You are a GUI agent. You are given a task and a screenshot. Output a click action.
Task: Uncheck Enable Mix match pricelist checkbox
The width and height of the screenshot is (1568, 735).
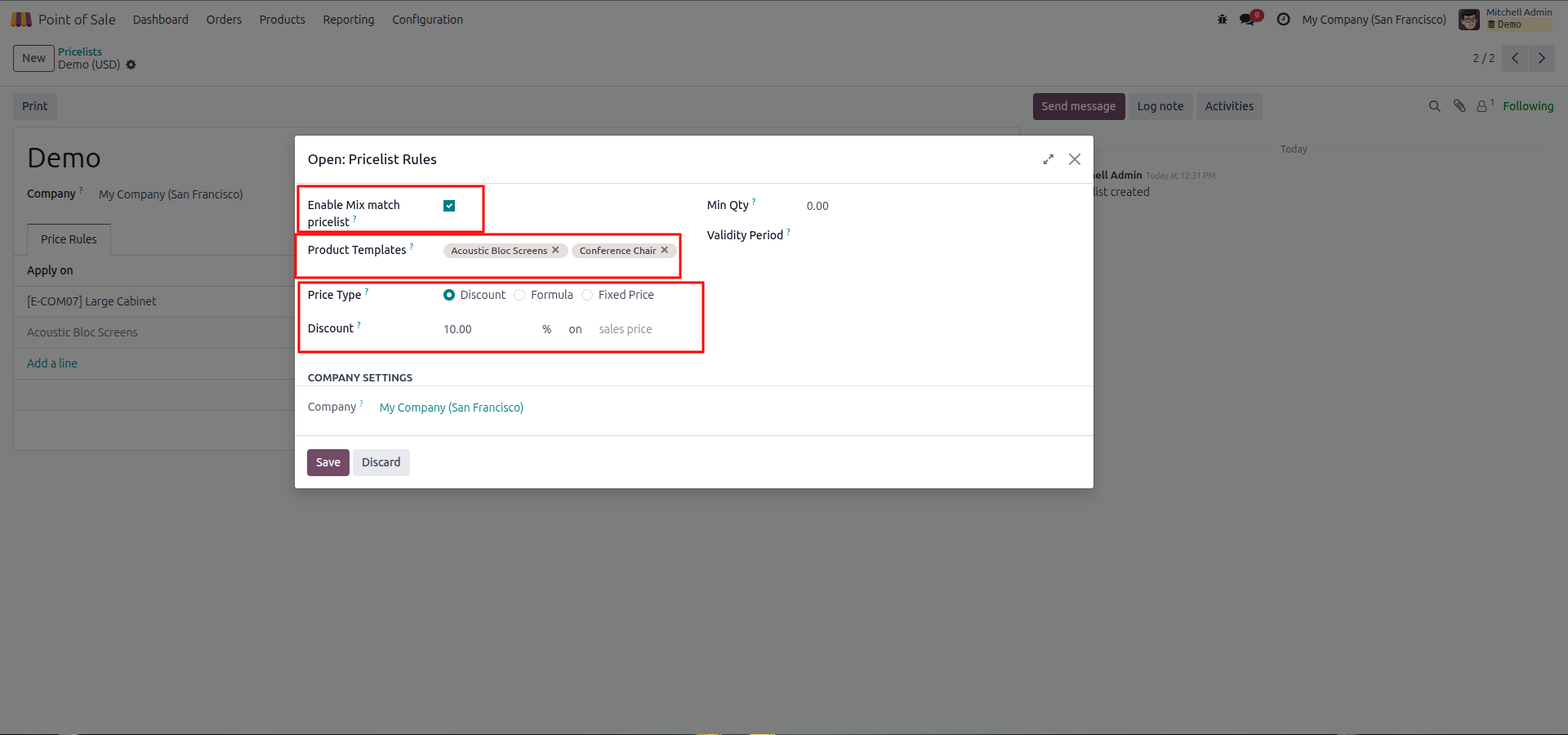(x=449, y=206)
